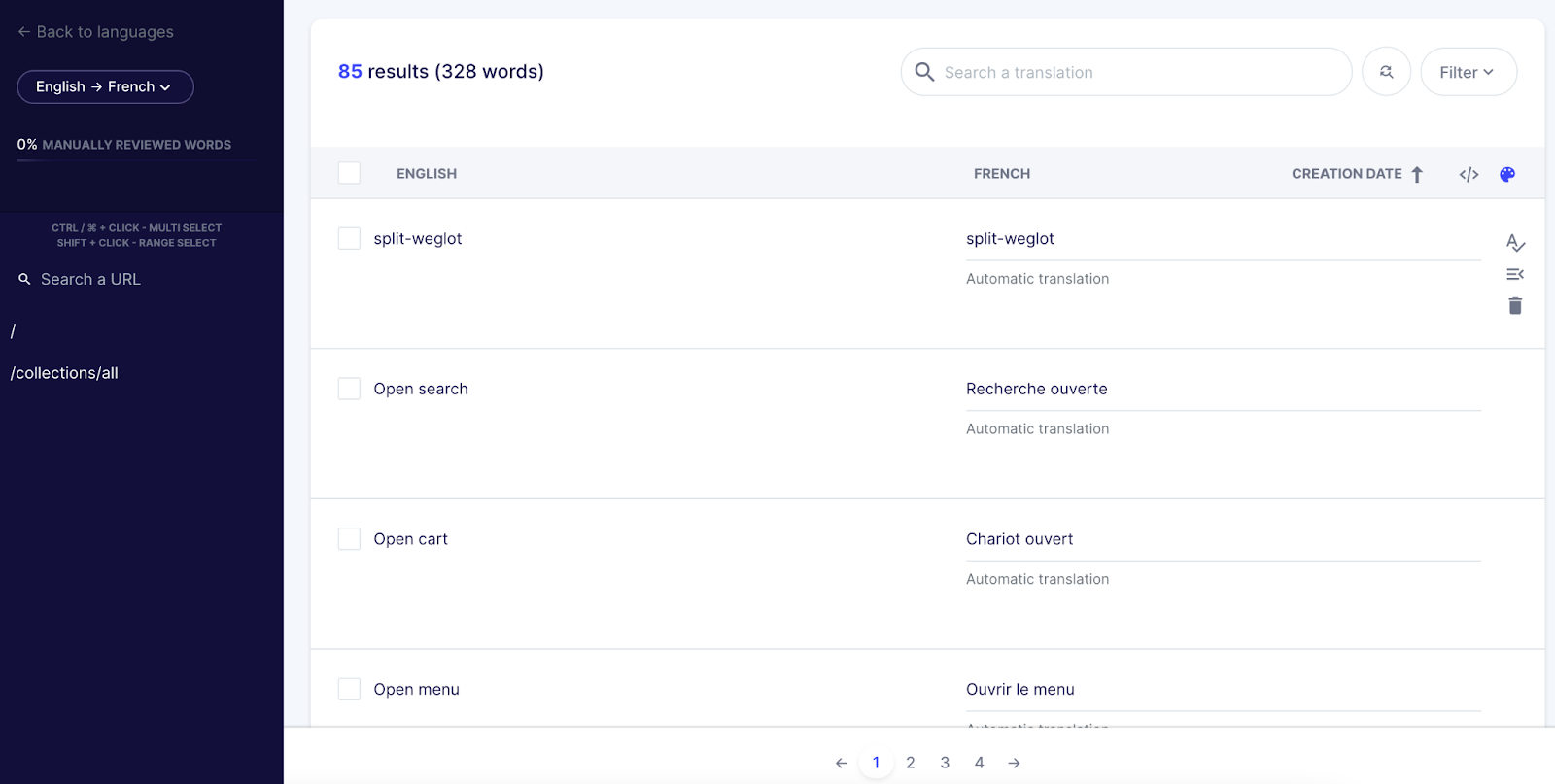
Task: Open the English to French language dropdown
Action: tap(105, 86)
